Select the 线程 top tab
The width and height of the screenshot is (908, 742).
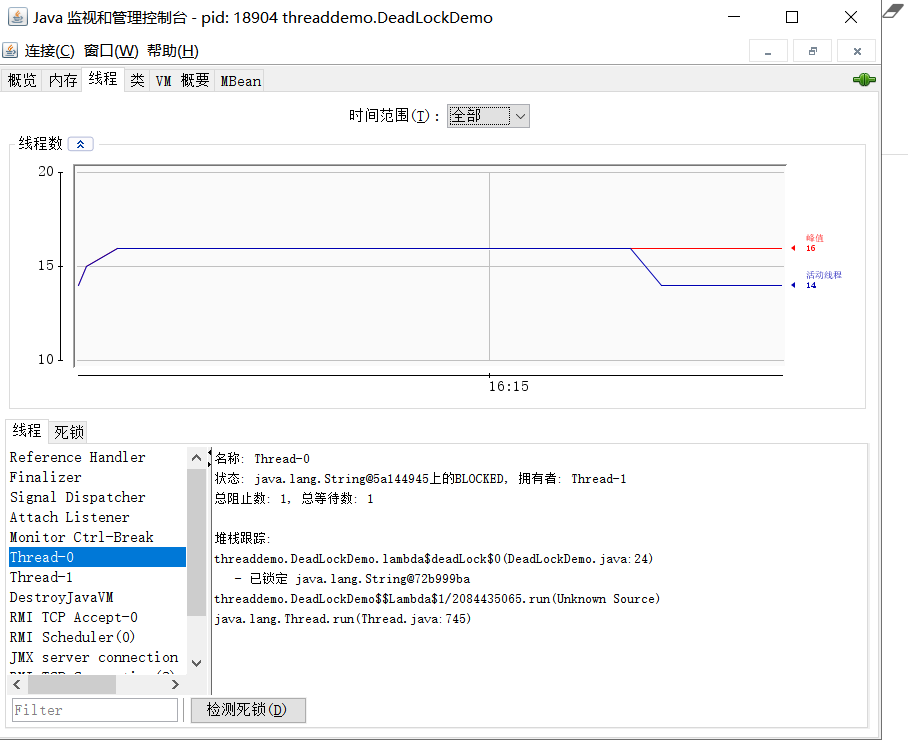(x=103, y=79)
